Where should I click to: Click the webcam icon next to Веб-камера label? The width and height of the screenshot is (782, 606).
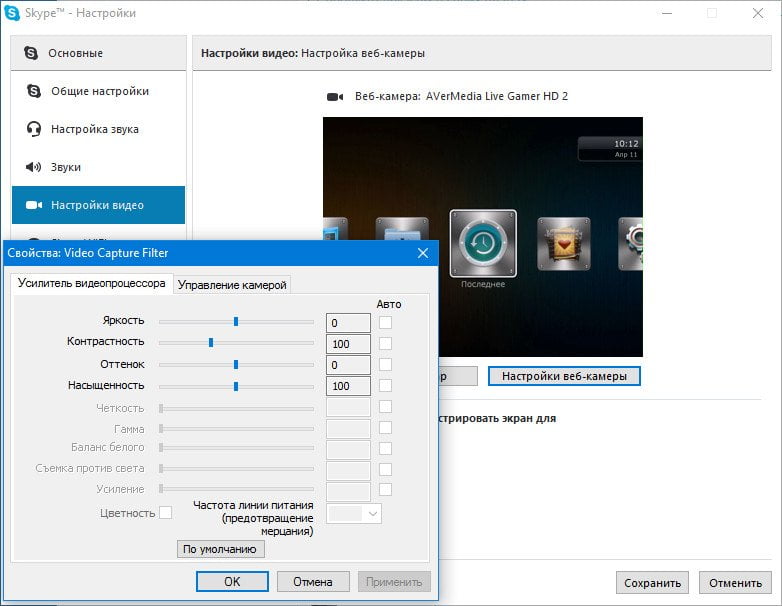(335, 97)
